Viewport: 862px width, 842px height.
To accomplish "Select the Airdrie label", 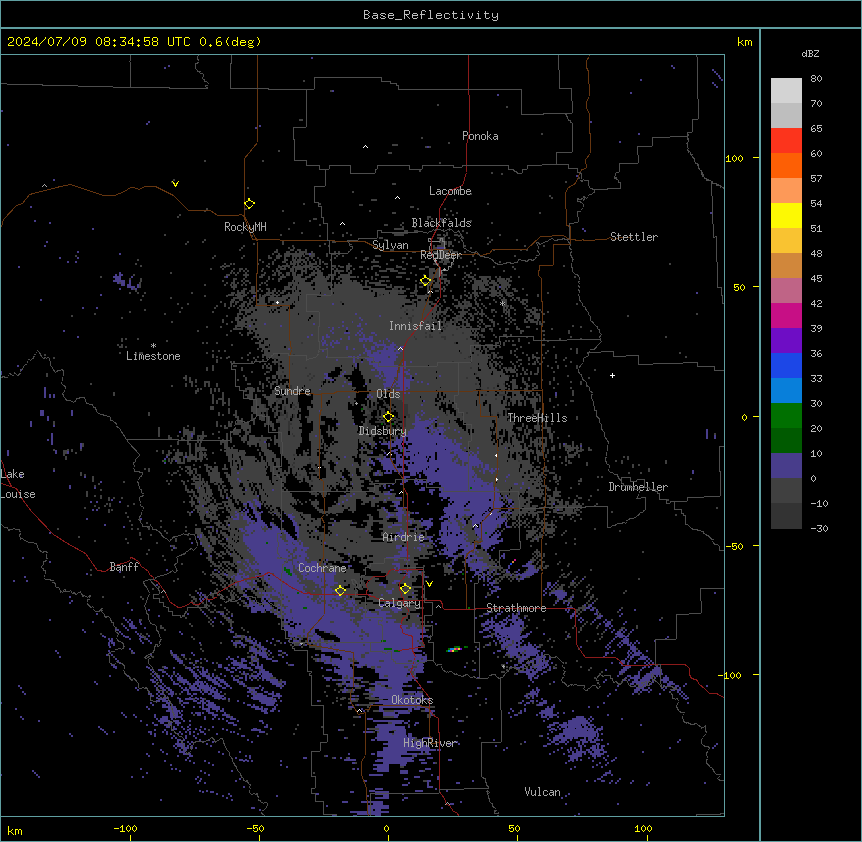I will [x=404, y=537].
